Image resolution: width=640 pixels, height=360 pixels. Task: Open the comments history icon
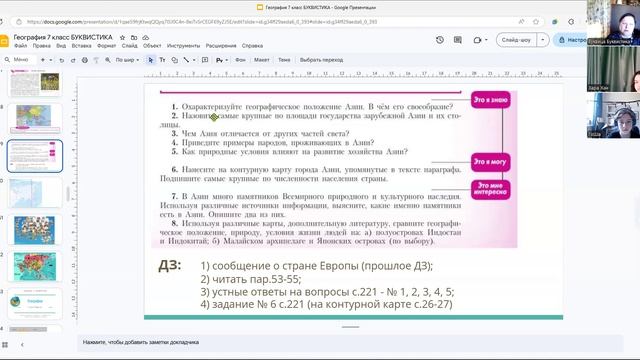point(458,40)
